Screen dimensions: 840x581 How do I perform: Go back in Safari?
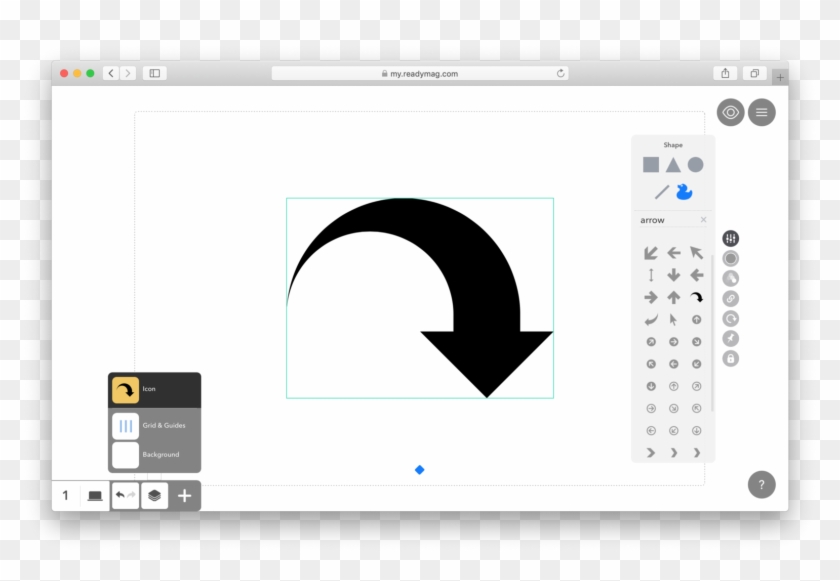[x=111, y=73]
